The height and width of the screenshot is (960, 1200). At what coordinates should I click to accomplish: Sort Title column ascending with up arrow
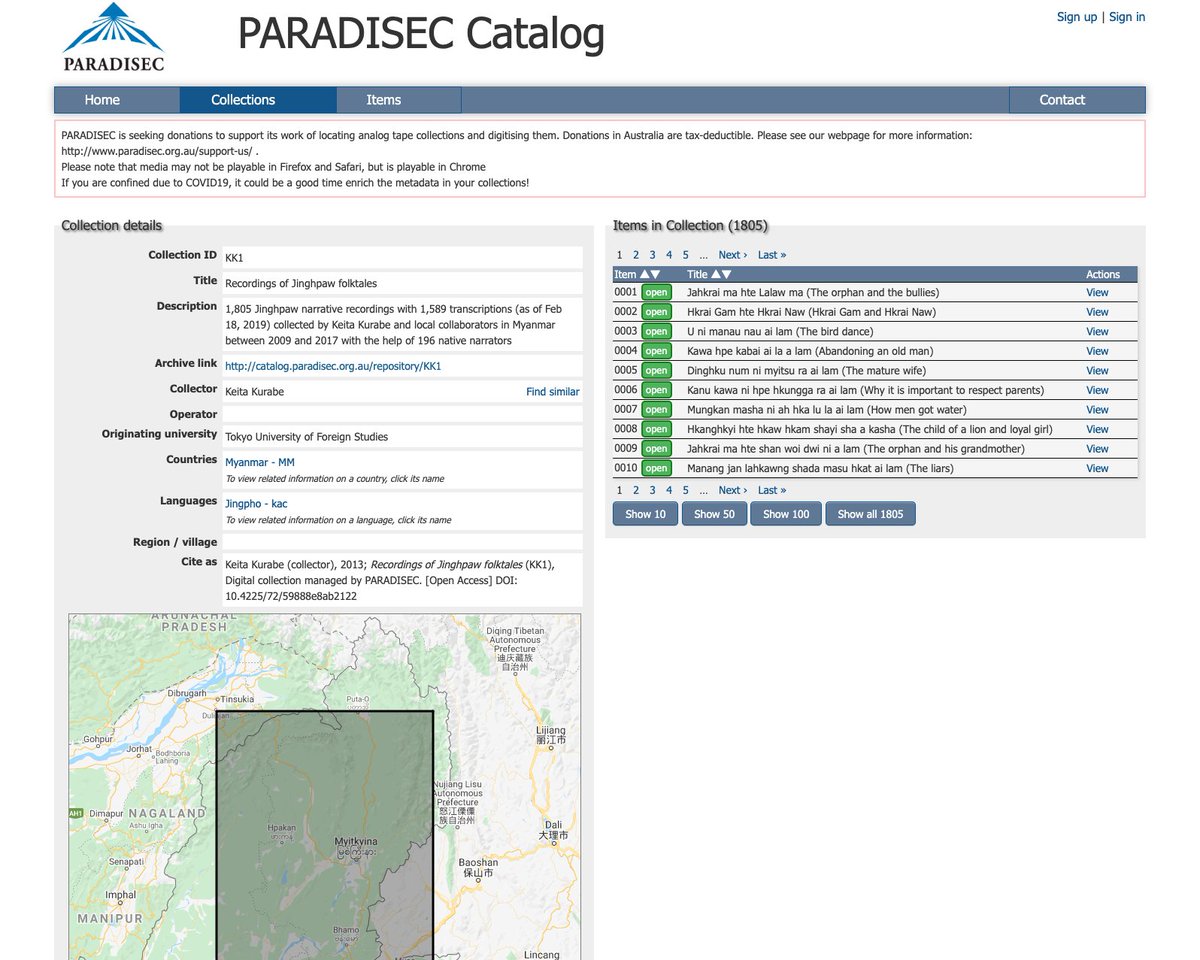click(x=716, y=274)
